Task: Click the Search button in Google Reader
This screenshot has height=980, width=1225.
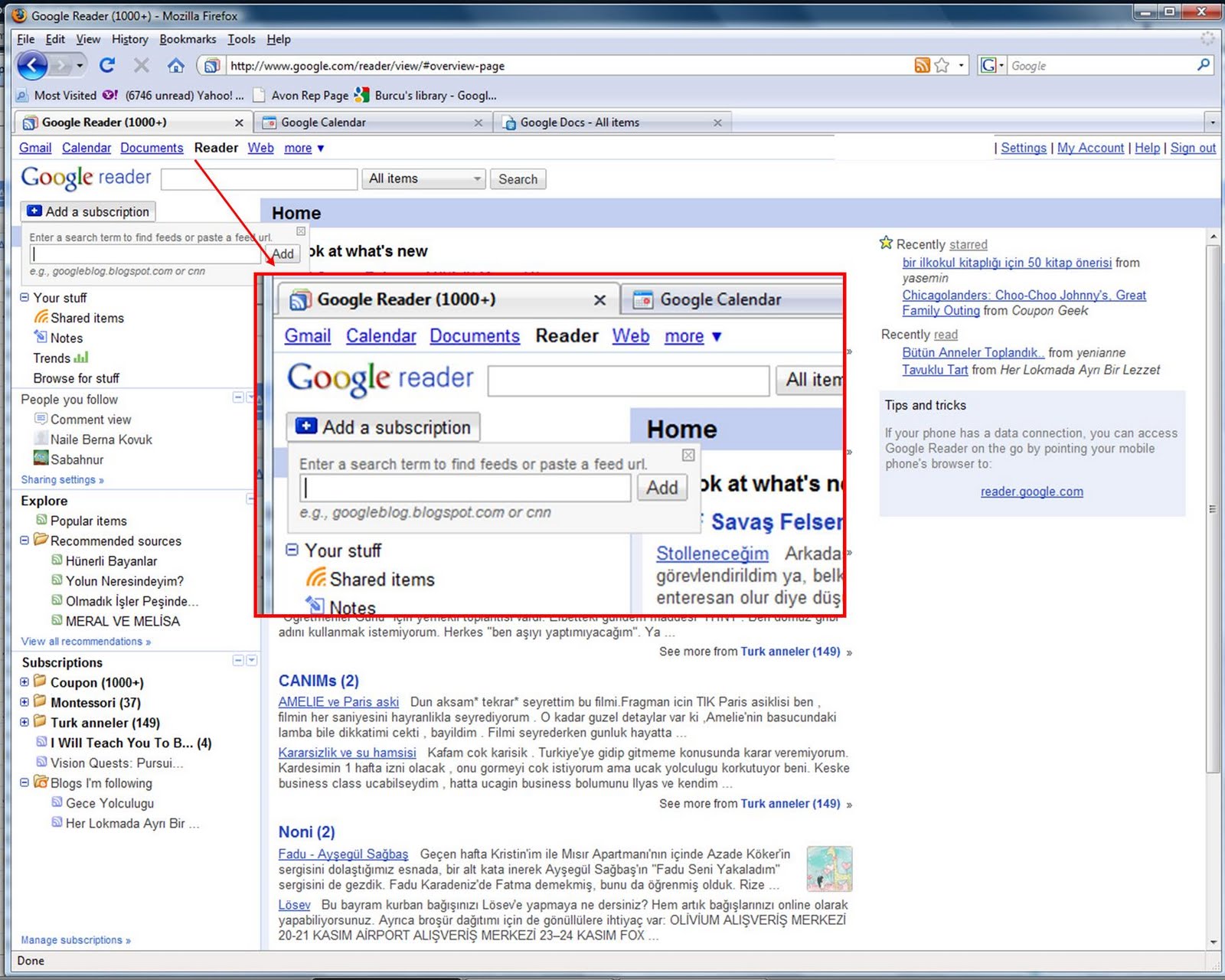Action: (x=518, y=179)
